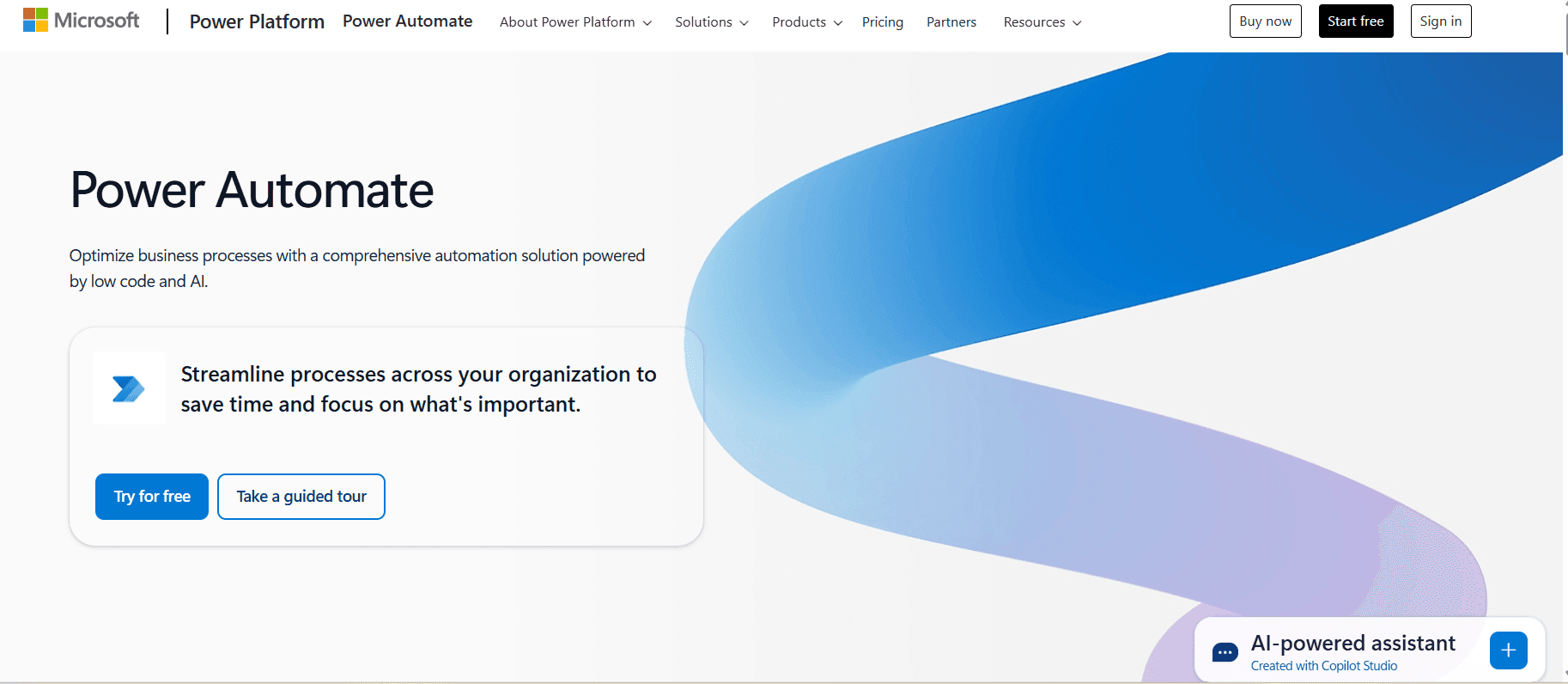Screen dimensions: 1568x684
Task: Click the chevron next to About Power Platform
Action: click(x=647, y=23)
